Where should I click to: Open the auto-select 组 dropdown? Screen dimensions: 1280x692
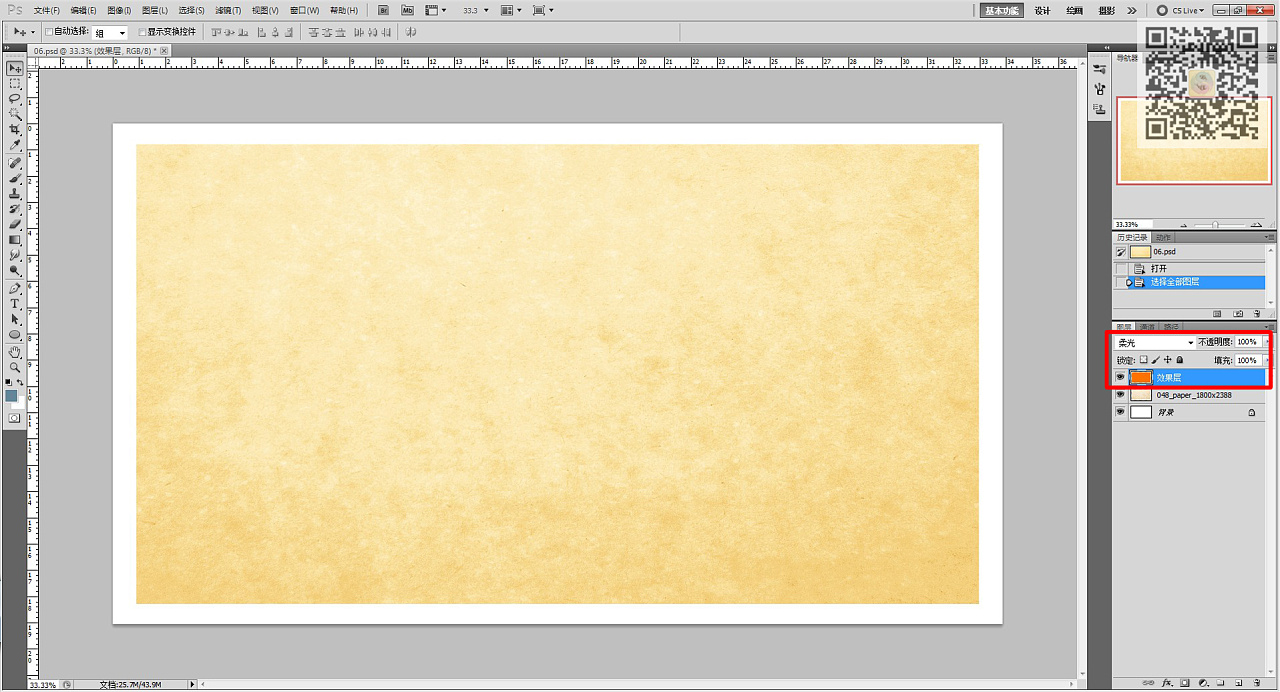click(x=111, y=33)
